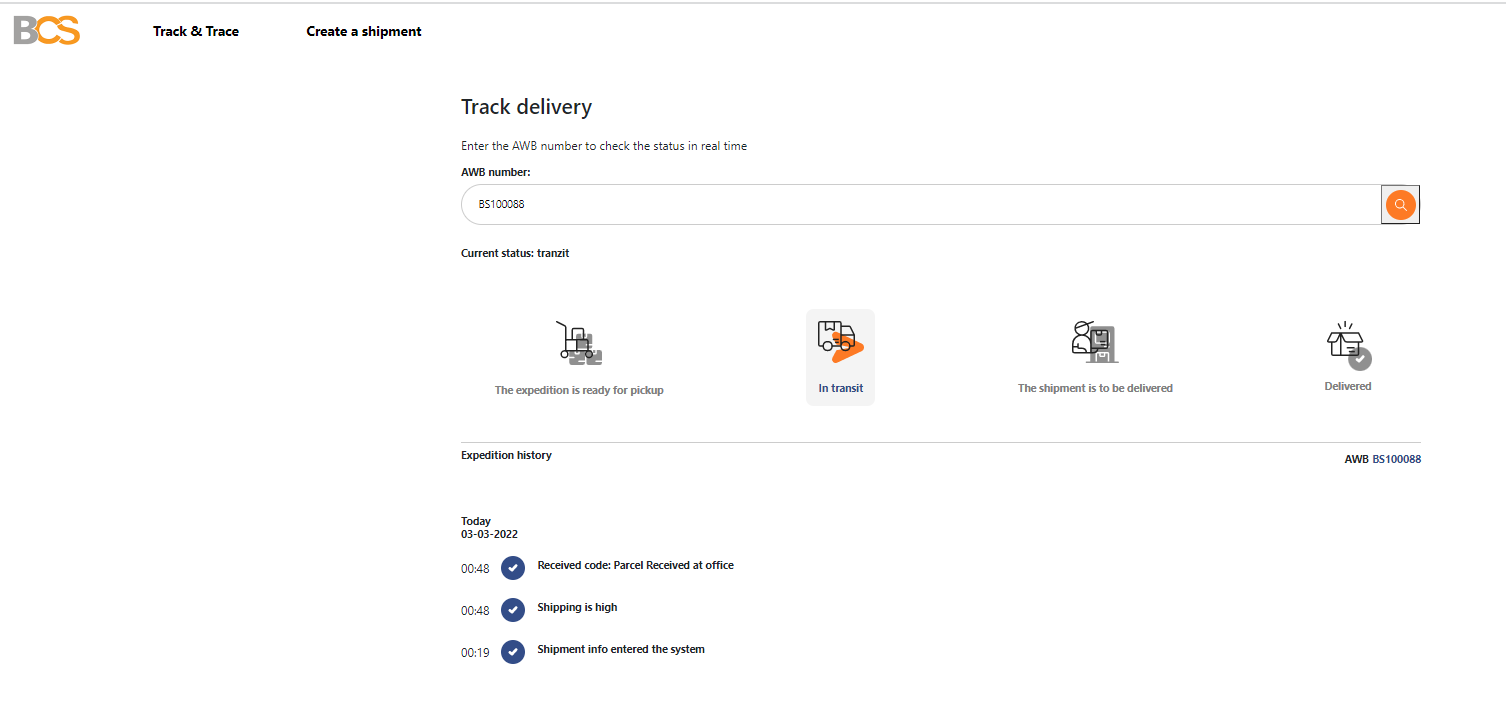Open the AWB BS100088 link
The width and height of the screenshot is (1506, 708).
1396,459
